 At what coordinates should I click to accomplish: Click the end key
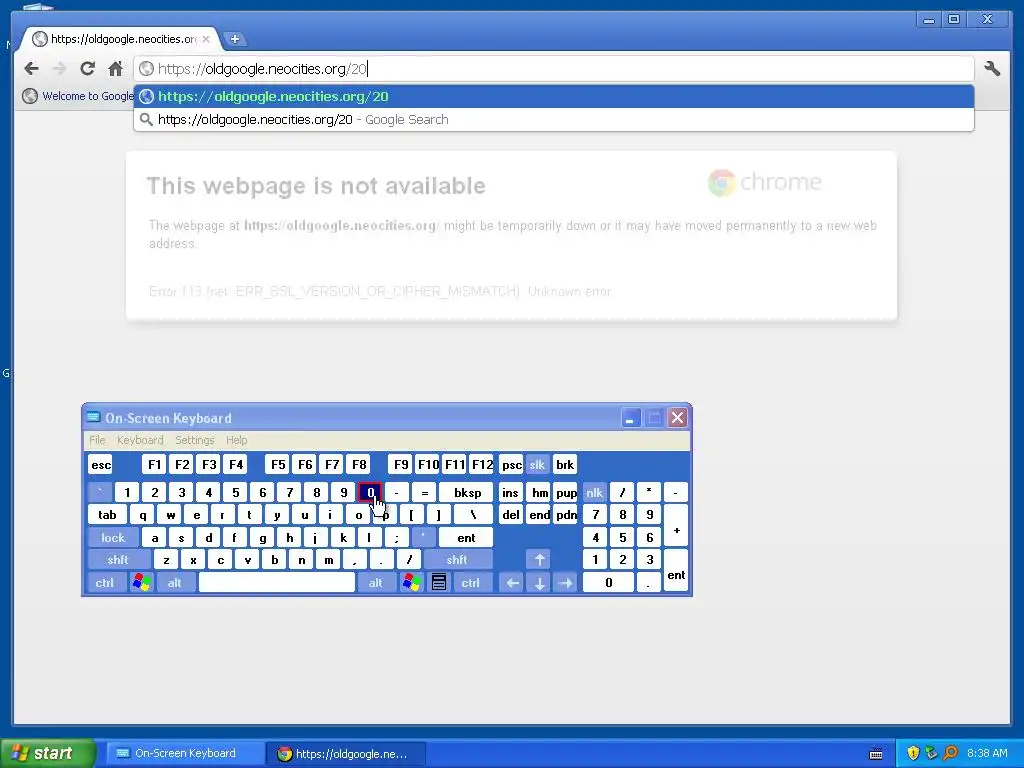pyautogui.click(x=539, y=515)
